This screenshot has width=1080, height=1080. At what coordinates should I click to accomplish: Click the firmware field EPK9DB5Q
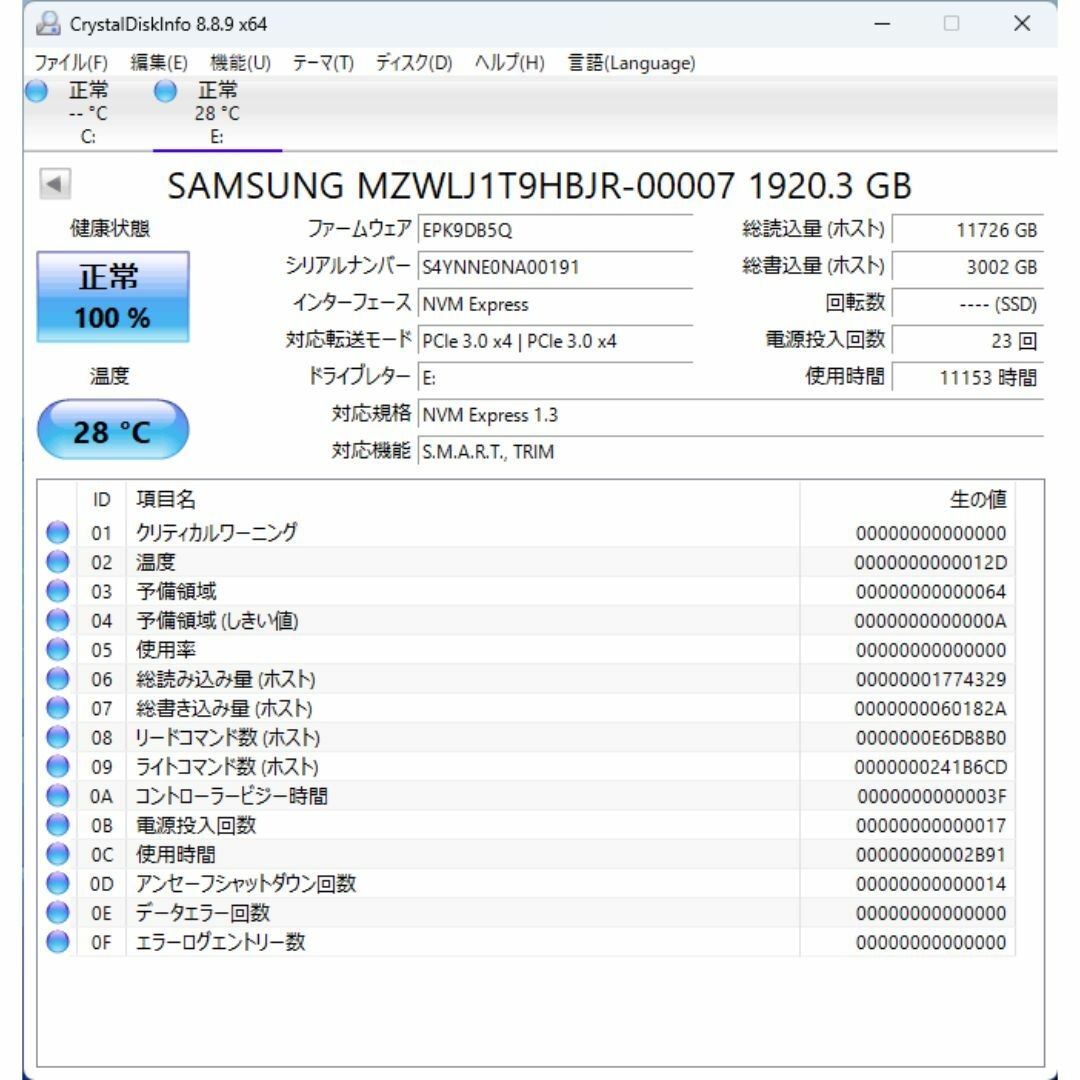click(555, 230)
